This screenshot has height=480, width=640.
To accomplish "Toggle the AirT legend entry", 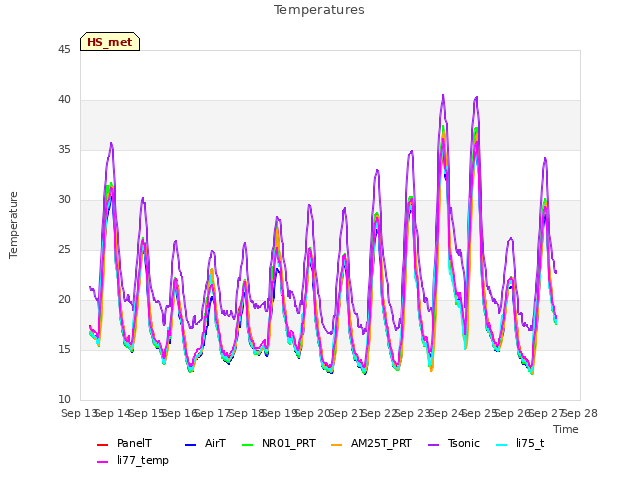I will [205, 444].
